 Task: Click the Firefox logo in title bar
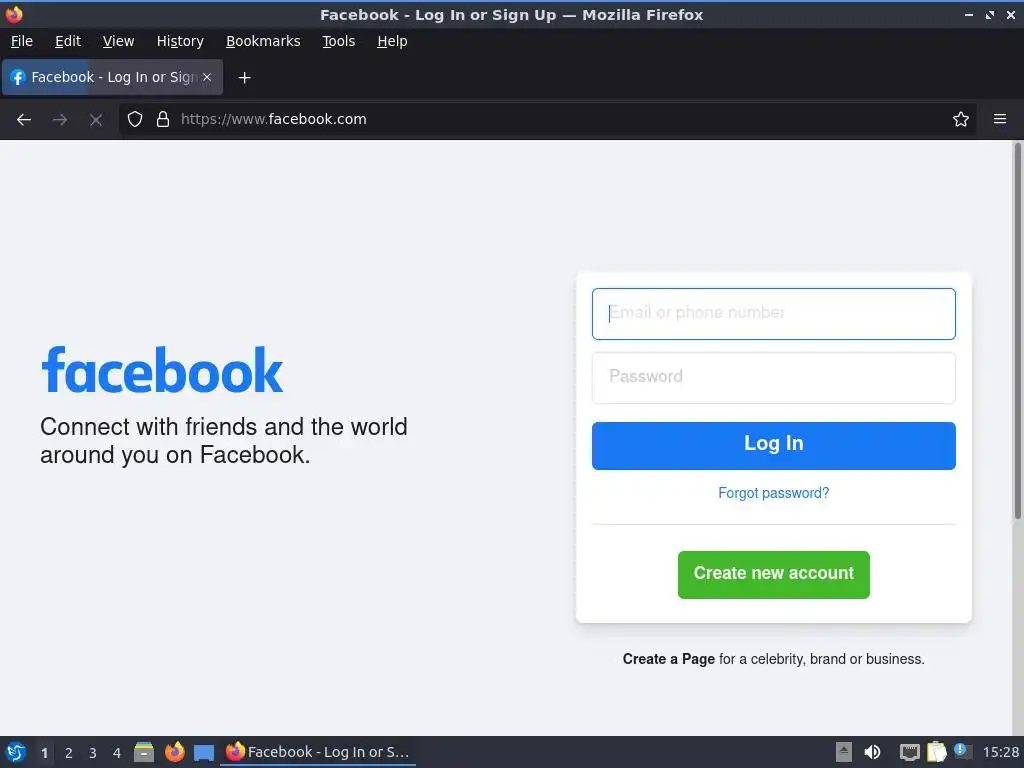click(14, 14)
